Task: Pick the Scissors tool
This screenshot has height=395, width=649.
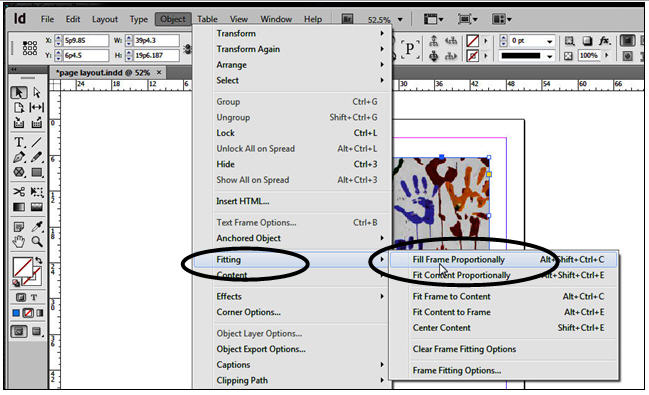Action: (19, 192)
